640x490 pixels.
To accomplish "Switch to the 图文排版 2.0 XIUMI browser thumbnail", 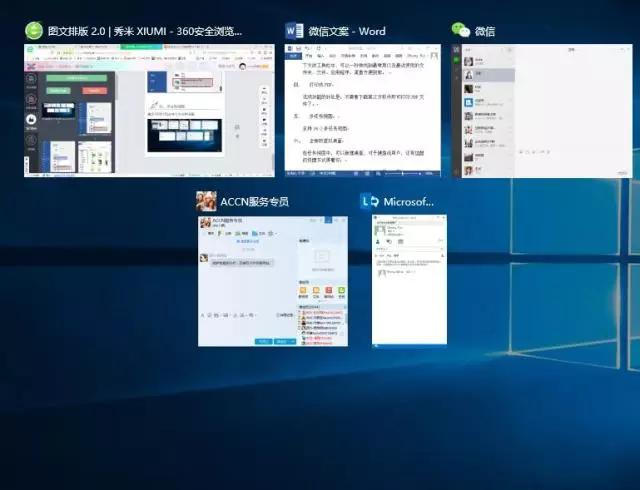I will [x=150, y=110].
